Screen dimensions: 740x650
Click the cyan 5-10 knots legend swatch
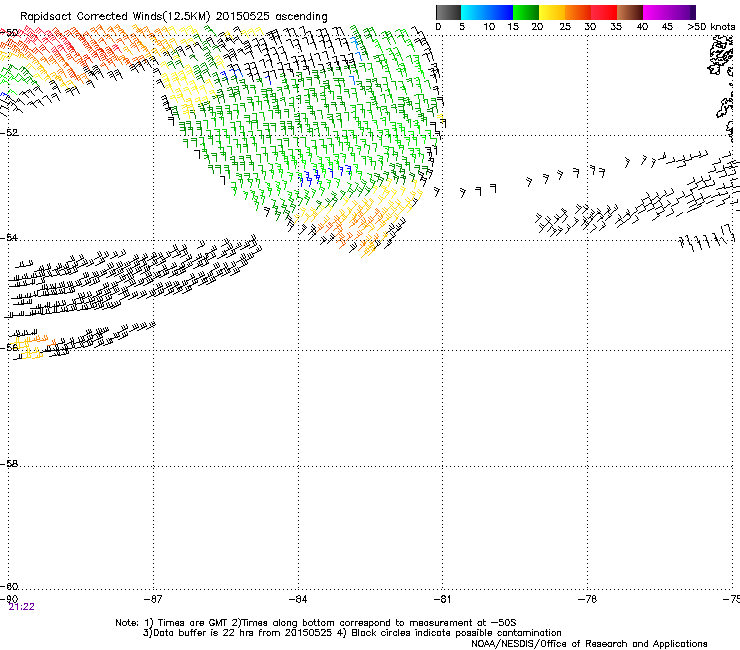click(x=474, y=12)
